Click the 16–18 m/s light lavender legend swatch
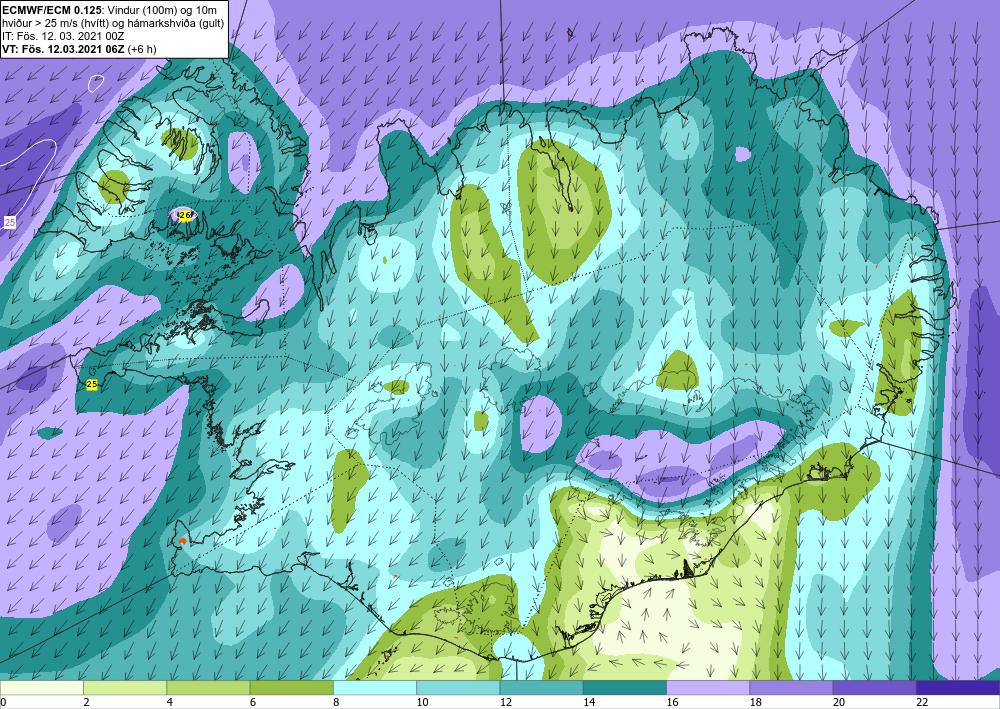 coord(708,688)
